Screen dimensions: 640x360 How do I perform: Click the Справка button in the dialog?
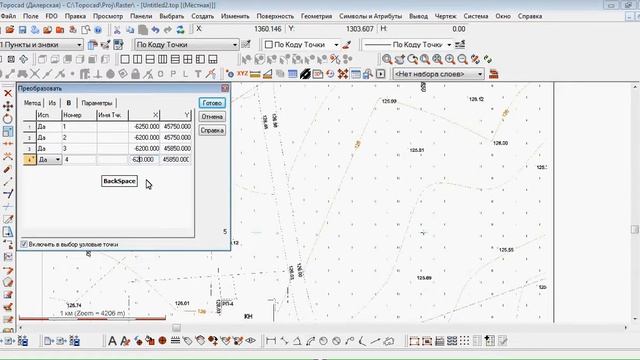click(212, 130)
